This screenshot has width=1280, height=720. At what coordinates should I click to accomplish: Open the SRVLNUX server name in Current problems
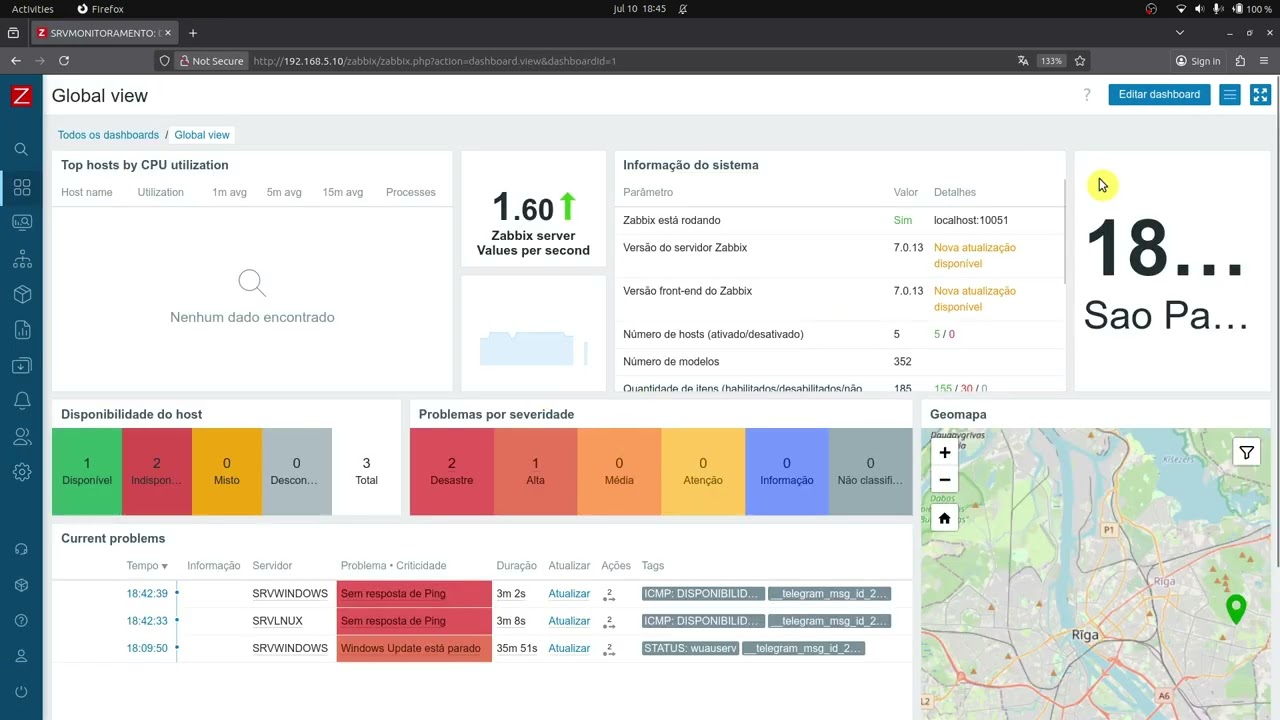point(277,621)
